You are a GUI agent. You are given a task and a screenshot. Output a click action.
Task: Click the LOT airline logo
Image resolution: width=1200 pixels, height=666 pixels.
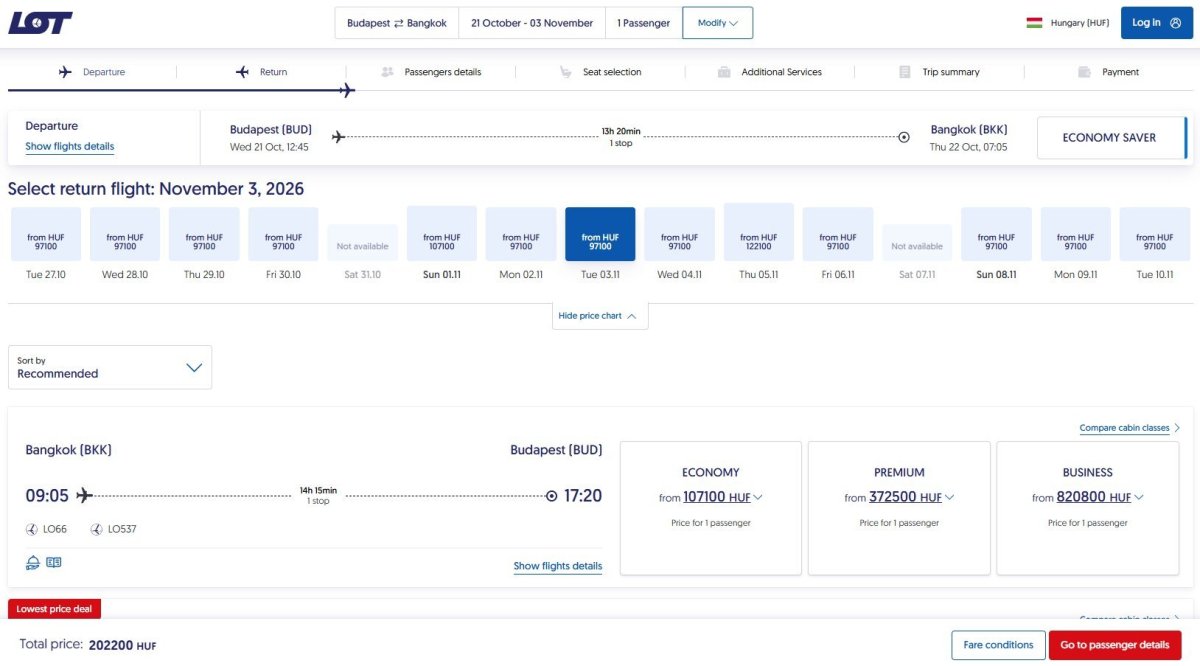click(40, 23)
